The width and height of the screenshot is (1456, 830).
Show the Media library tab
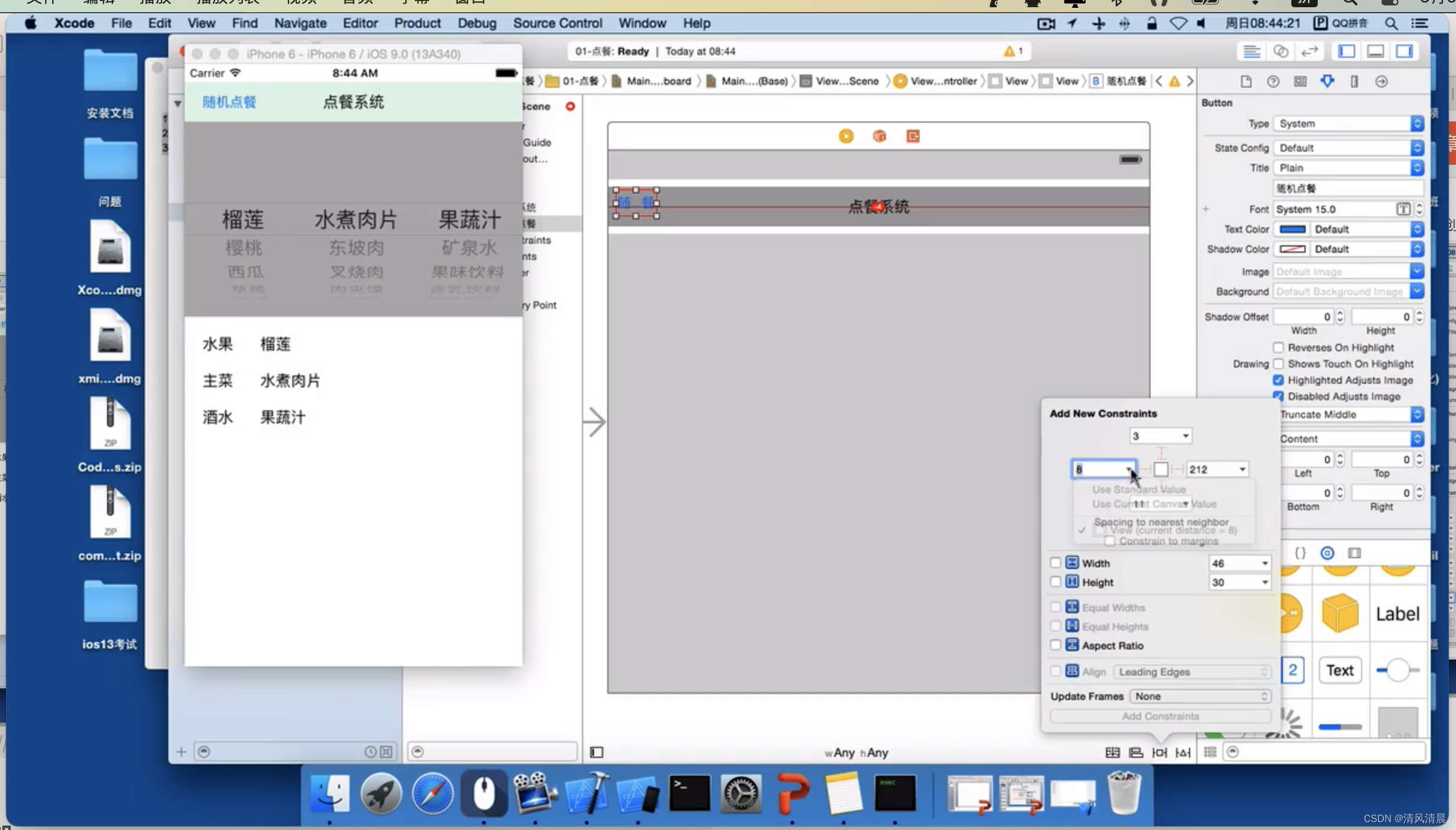click(1354, 553)
